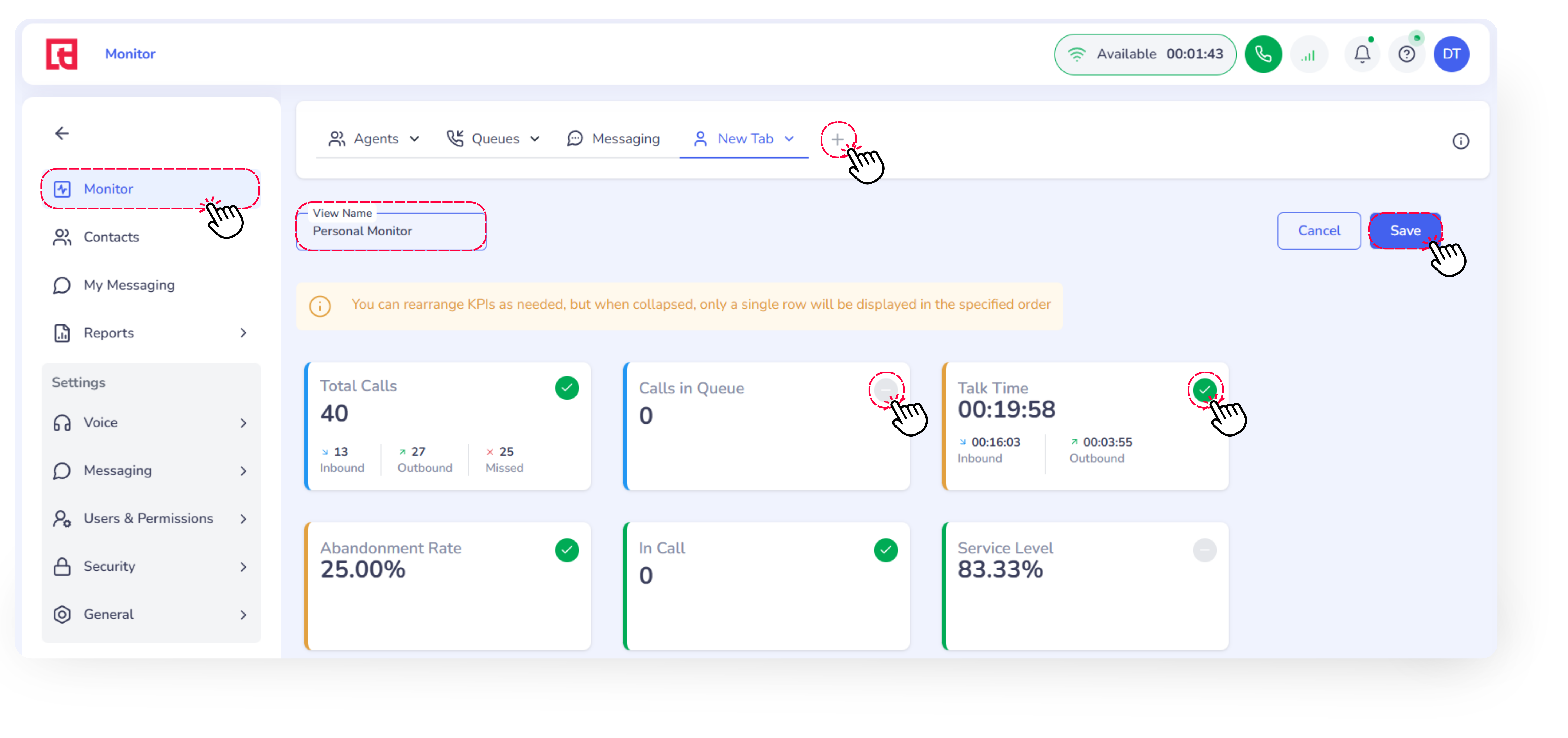Screen dimensions: 1568x738
Task: Click the green phone call icon
Action: (x=1263, y=55)
